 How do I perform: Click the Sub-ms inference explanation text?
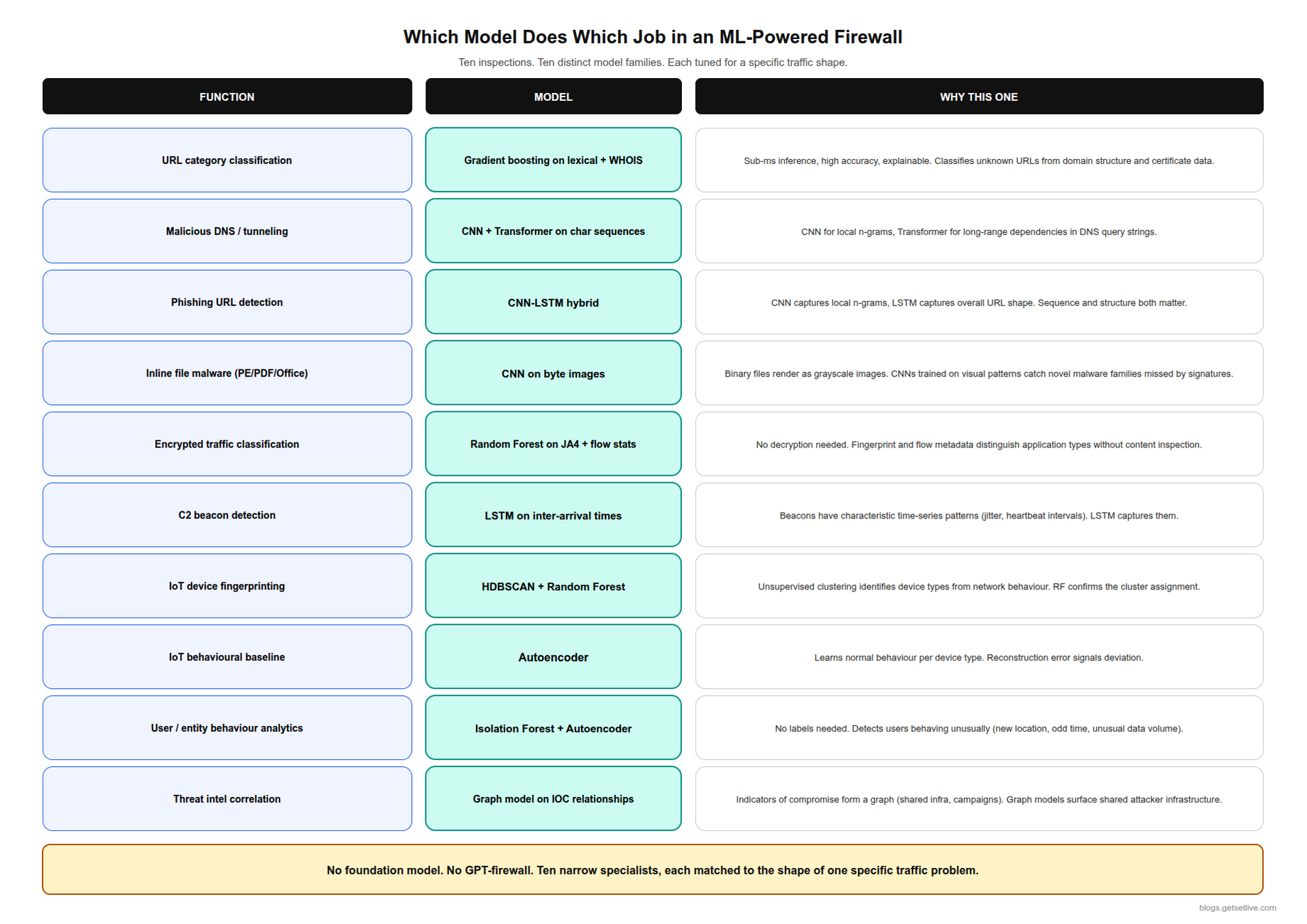979,161
